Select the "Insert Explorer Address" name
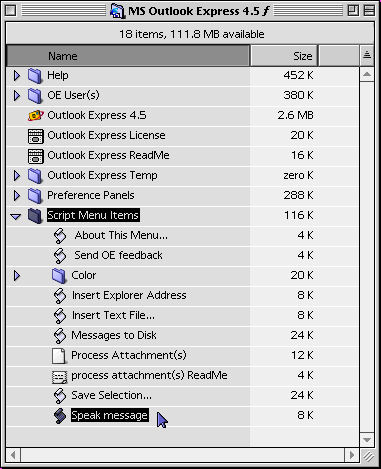The height and width of the screenshot is (469, 381). [x=129, y=295]
